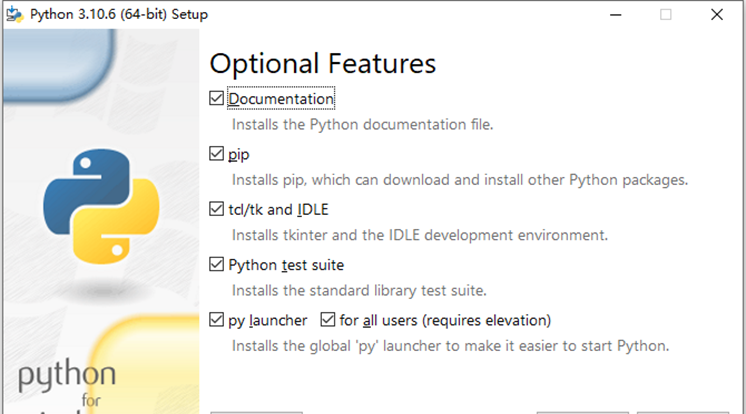The height and width of the screenshot is (414, 746).
Task: Close the Python 3.10.6 Setup window
Action: [x=717, y=15]
